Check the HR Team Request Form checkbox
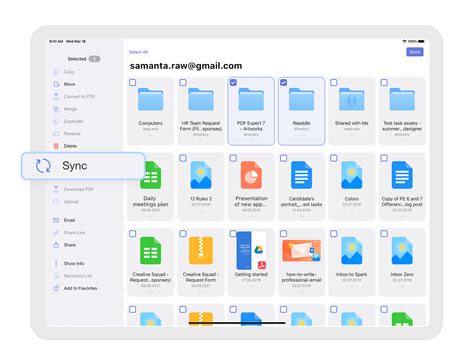This screenshot has height=364, width=474. 183,82
